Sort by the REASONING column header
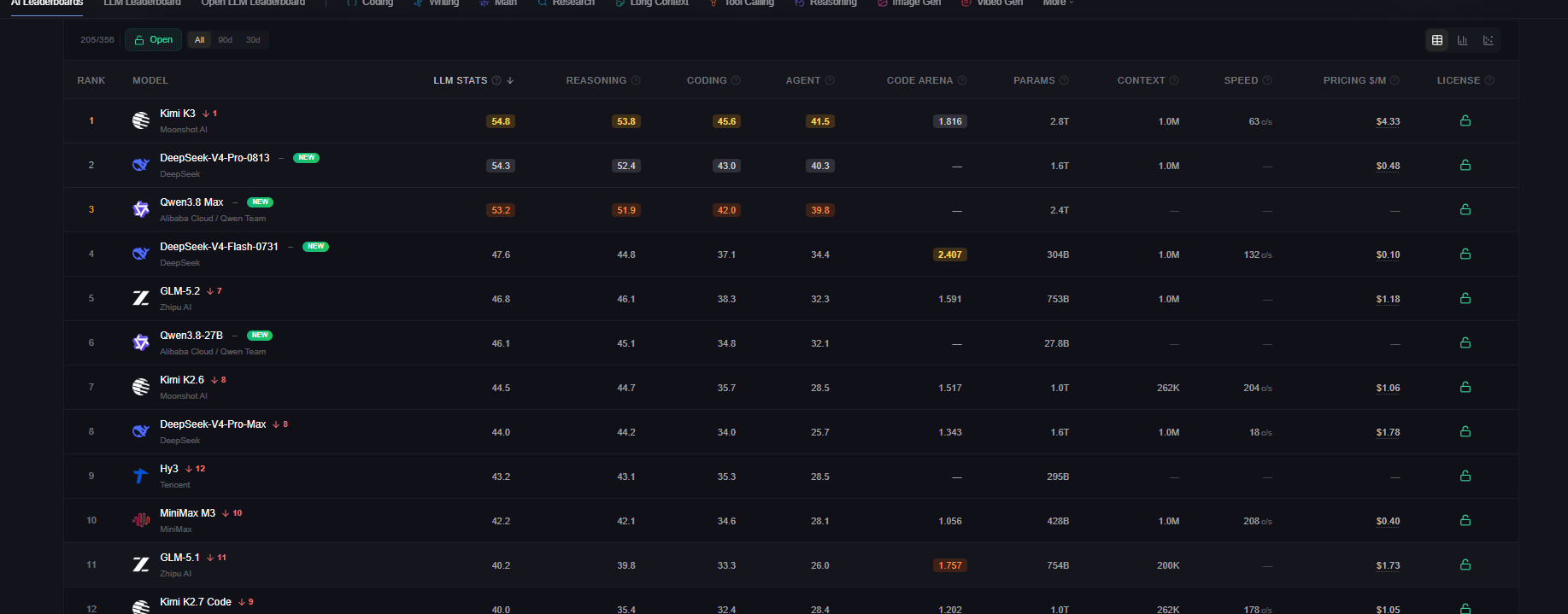 pyautogui.click(x=596, y=80)
